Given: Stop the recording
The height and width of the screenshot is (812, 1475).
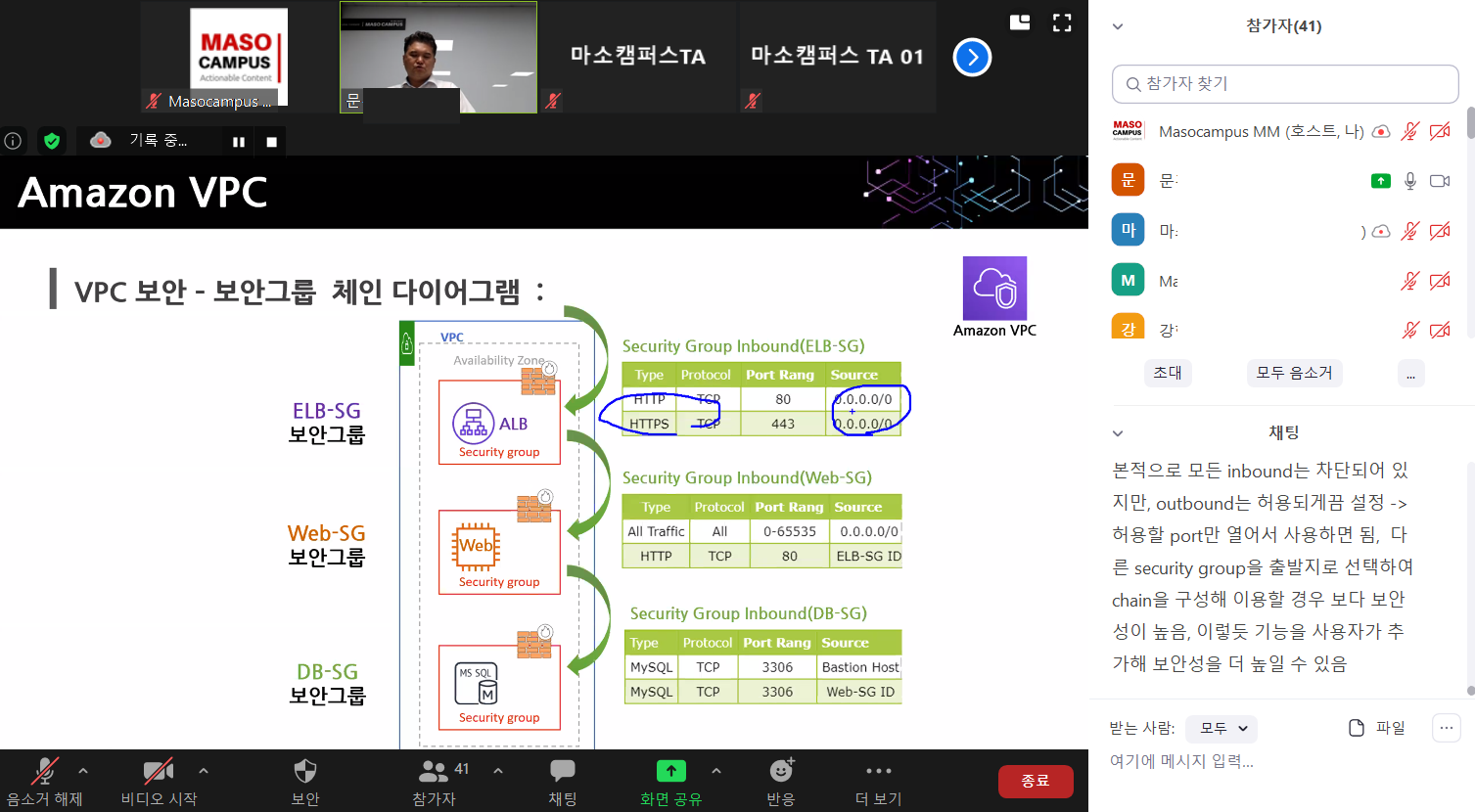Looking at the screenshot, I should (271, 142).
